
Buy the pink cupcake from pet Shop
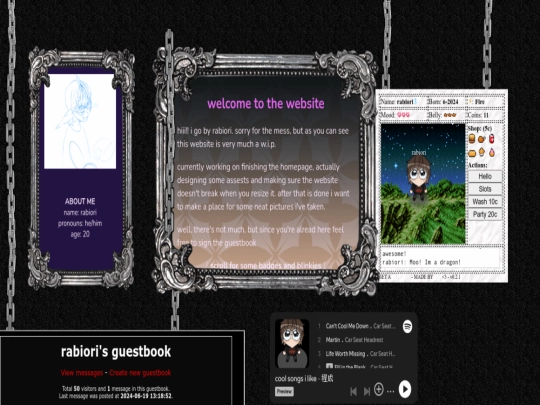pos(492,152)
